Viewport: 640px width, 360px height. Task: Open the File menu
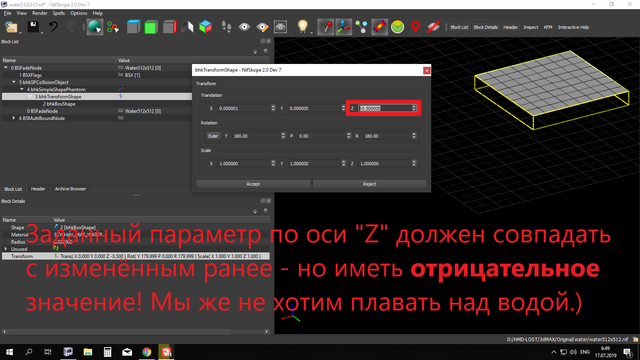coord(8,13)
